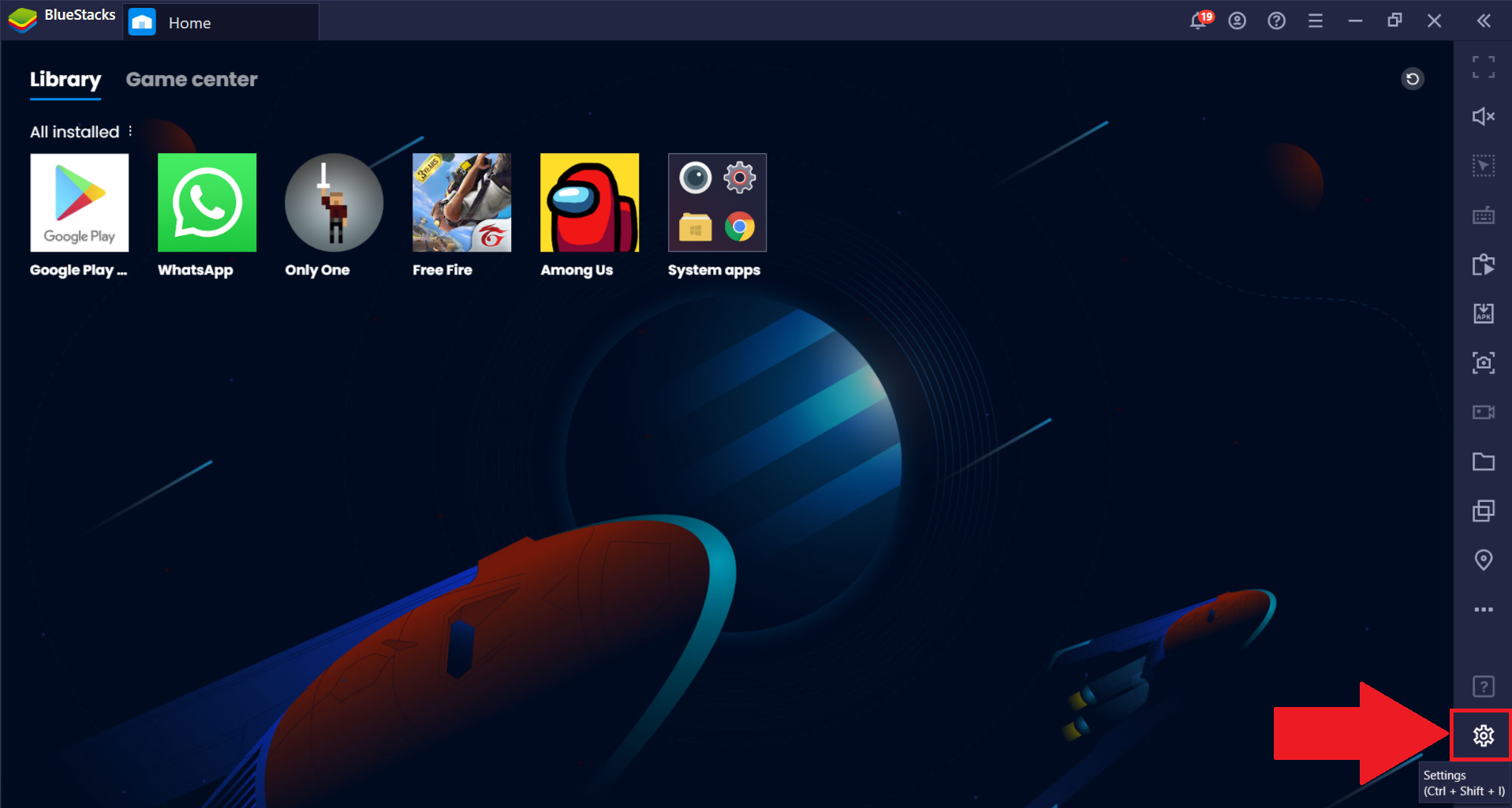This screenshot has width=1512, height=808.
Task: Toggle the mouse cursor lock icon
Action: (1483, 166)
